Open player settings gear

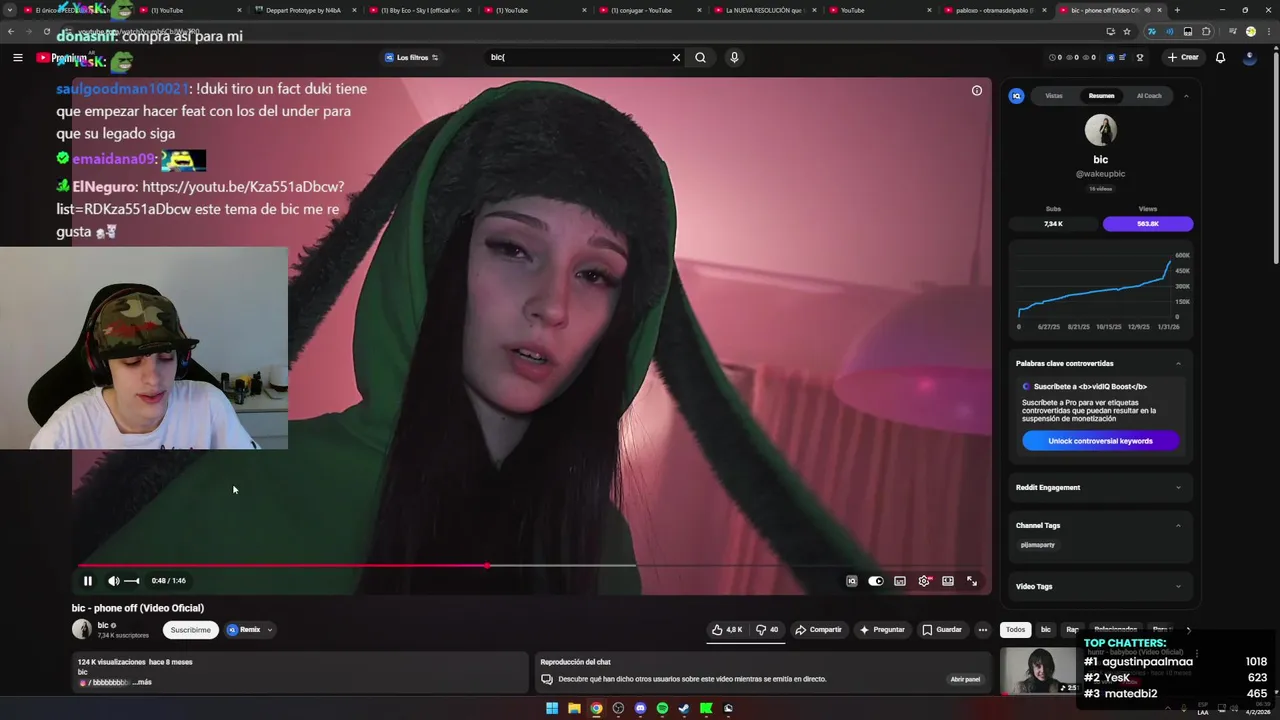924,581
